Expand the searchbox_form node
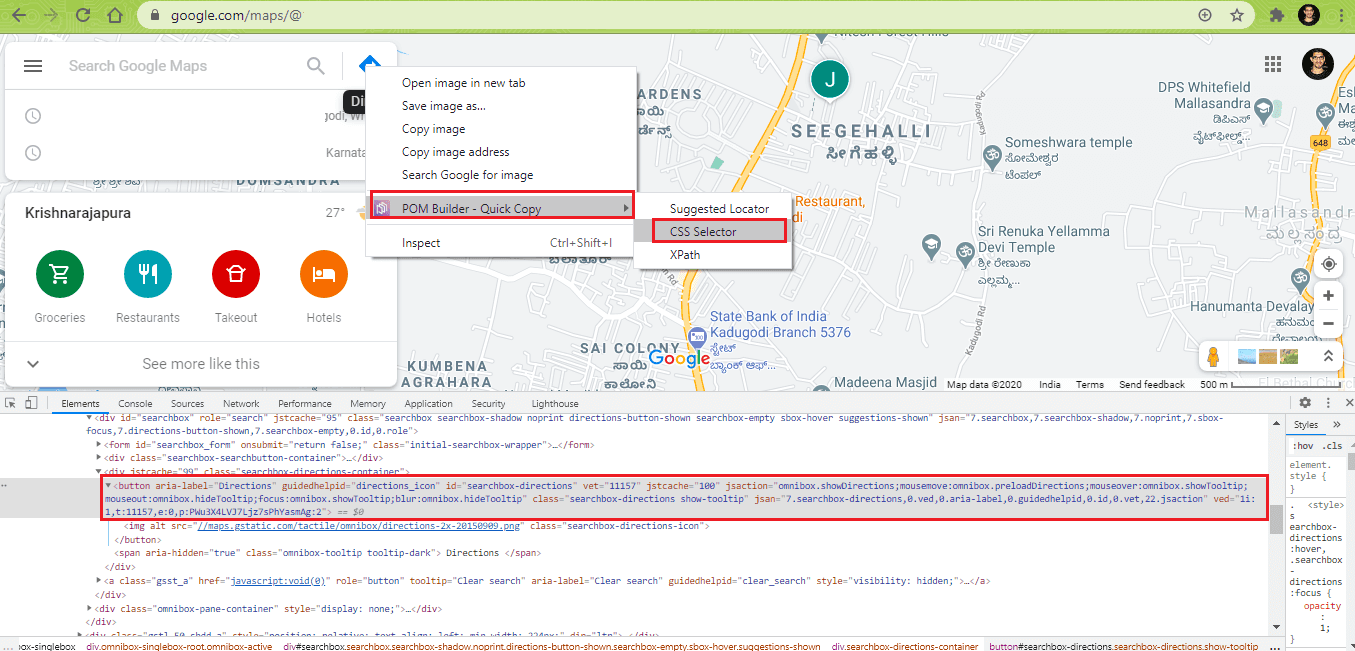1355x651 pixels. tap(98, 444)
